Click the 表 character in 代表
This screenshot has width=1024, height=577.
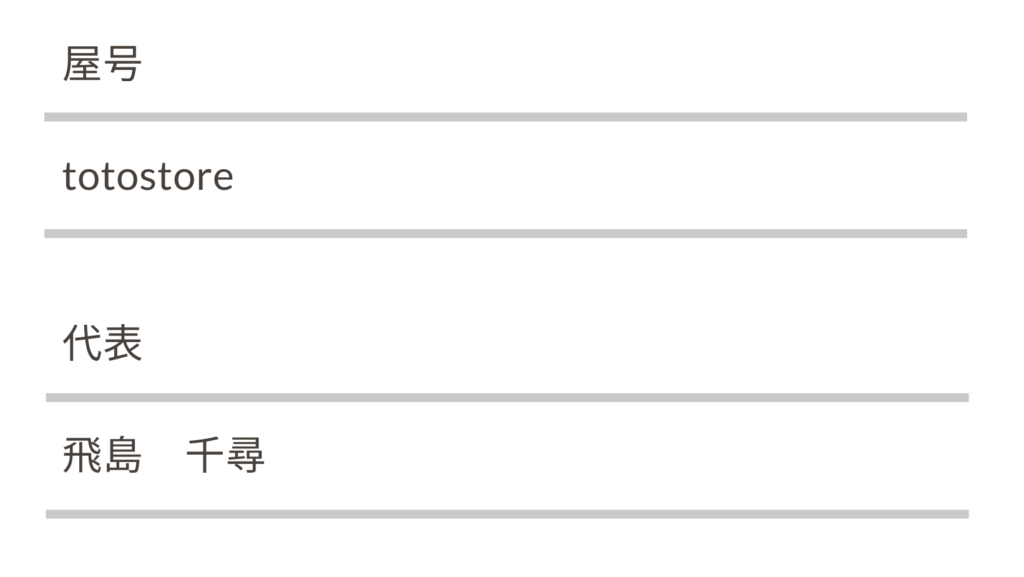coord(122,344)
